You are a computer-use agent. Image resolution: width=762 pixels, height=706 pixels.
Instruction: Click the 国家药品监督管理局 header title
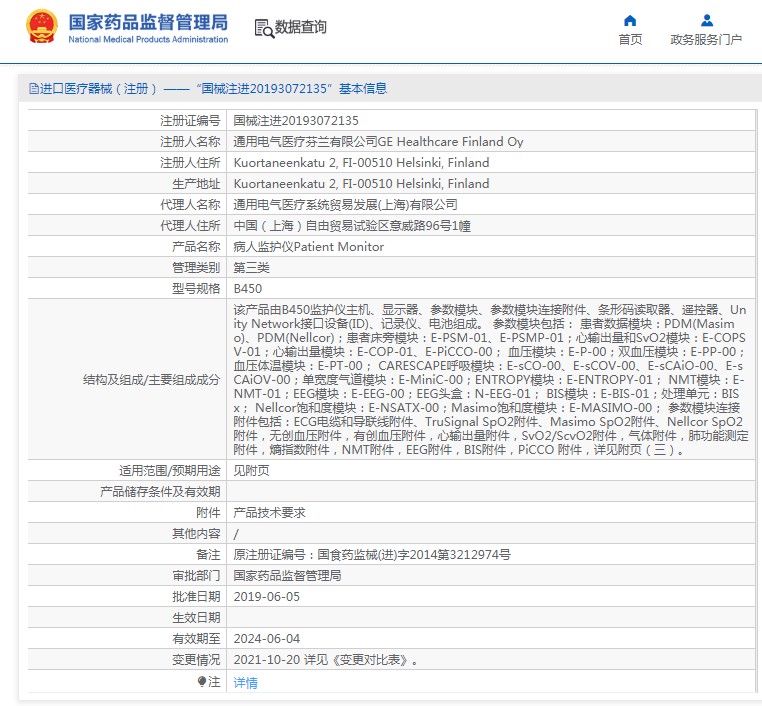click(148, 22)
